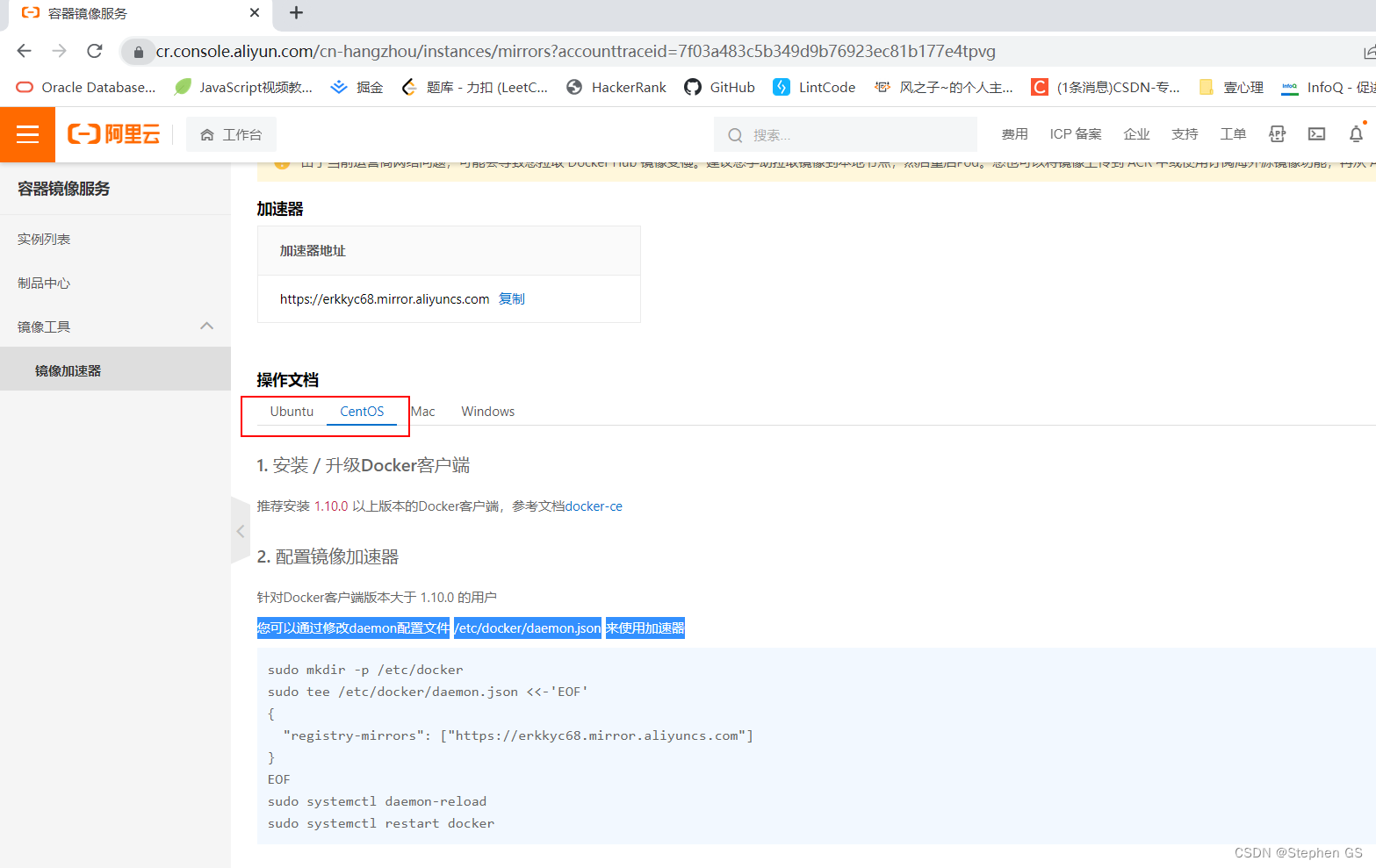1376x868 pixels.
Task: Open the APP download icon
Action: [1277, 134]
